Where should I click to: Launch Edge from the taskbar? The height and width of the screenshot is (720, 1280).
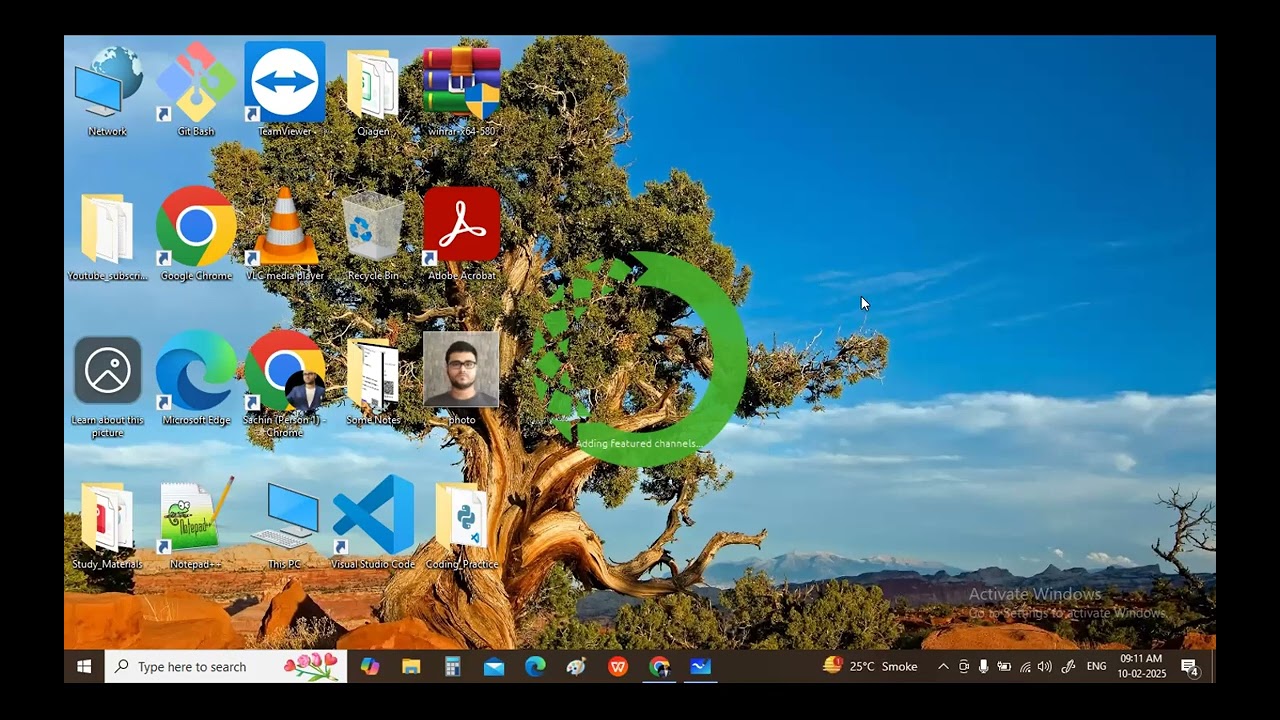[x=535, y=666]
